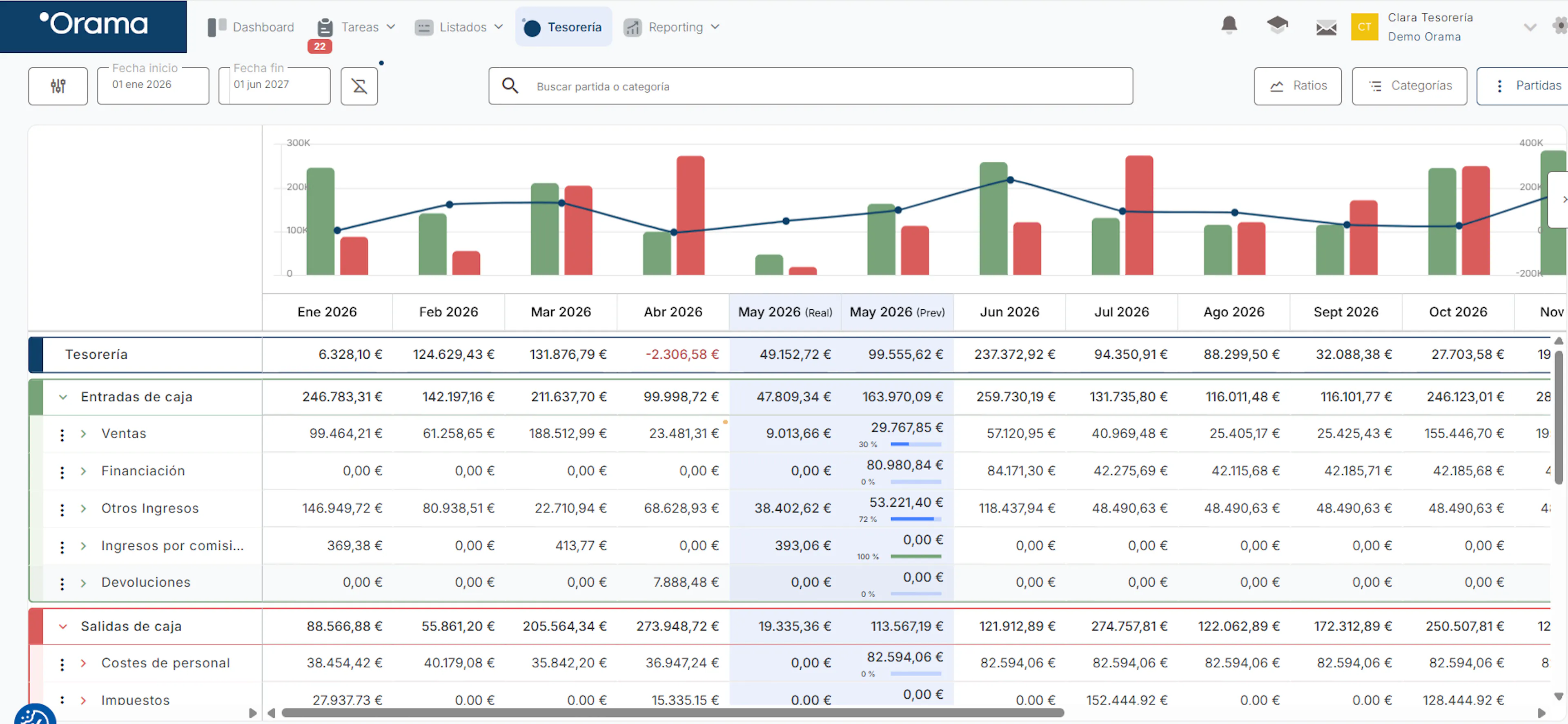Open the filter settings sliders icon

click(x=58, y=86)
